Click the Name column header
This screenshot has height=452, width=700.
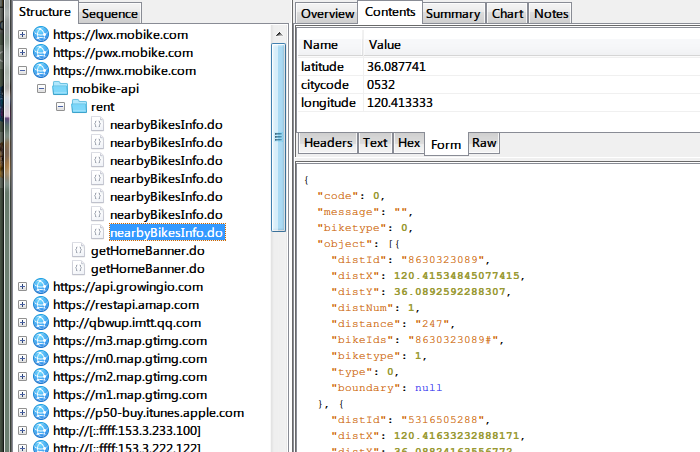click(330, 45)
